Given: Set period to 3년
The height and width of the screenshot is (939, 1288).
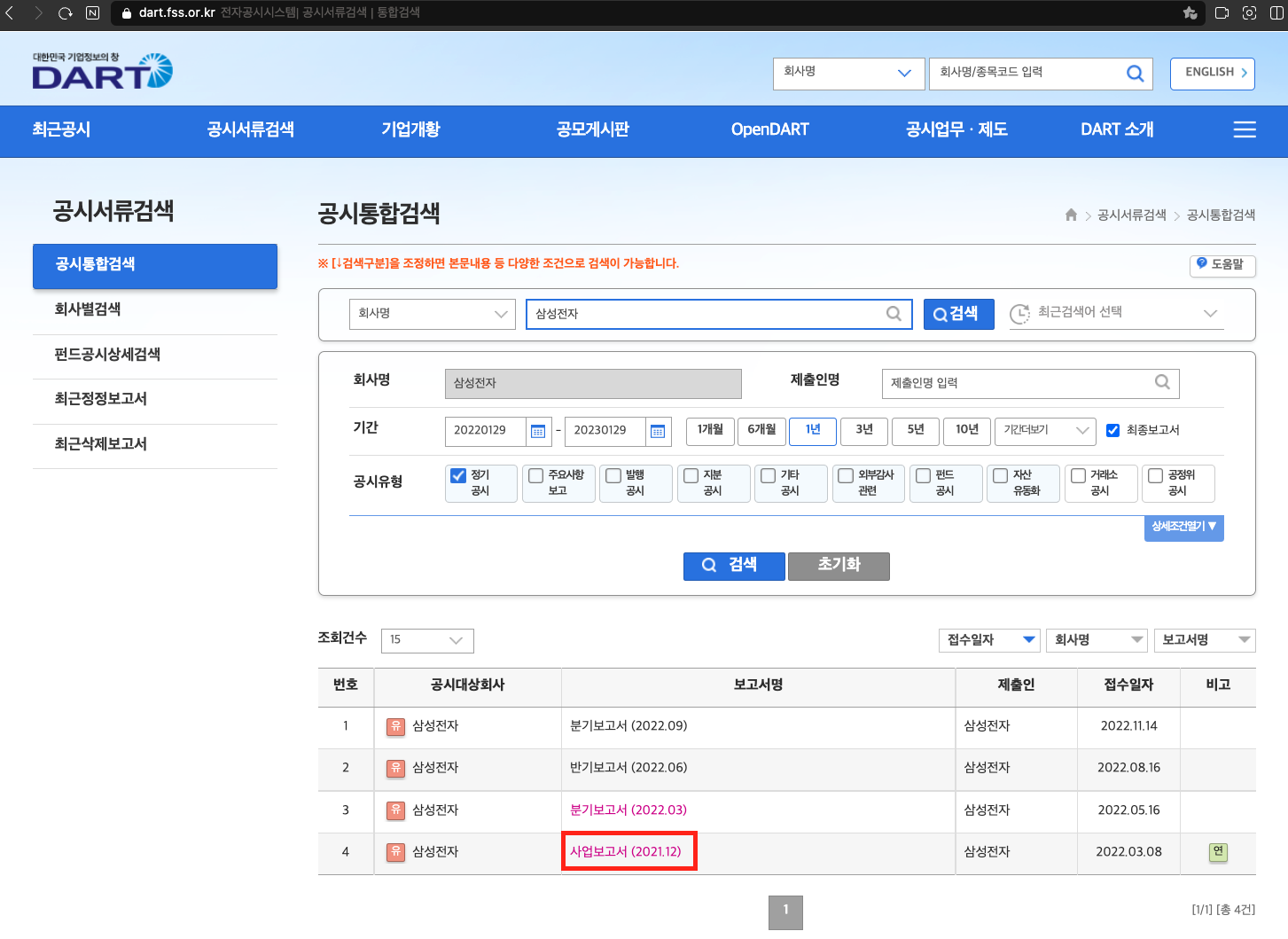Looking at the screenshot, I should (x=864, y=431).
